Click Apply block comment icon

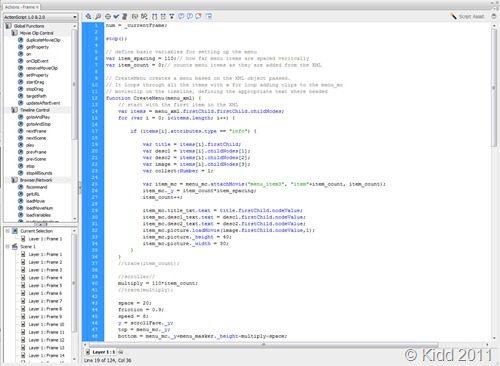181,16
